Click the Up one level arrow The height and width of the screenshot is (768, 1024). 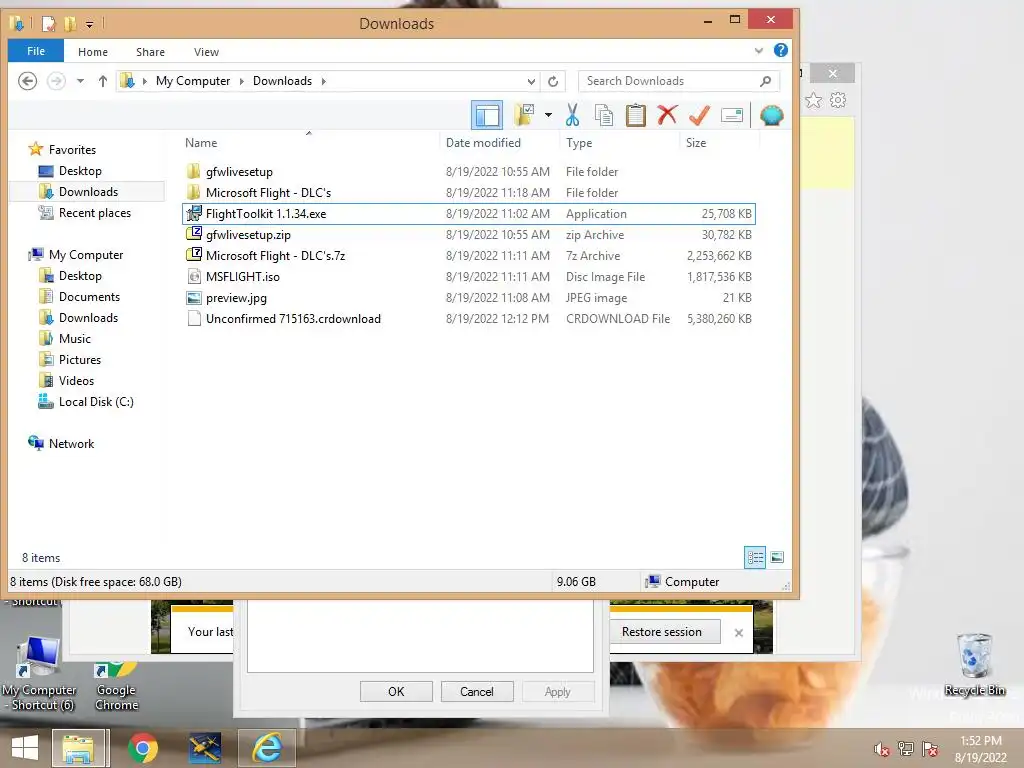coord(103,81)
